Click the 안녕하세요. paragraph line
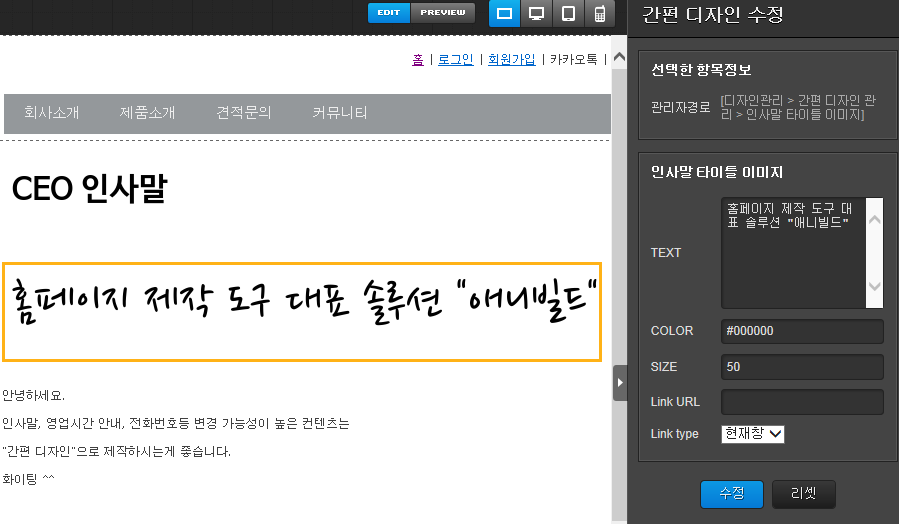The height and width of the screenshot is (524, 899). (x=33, y=396)
